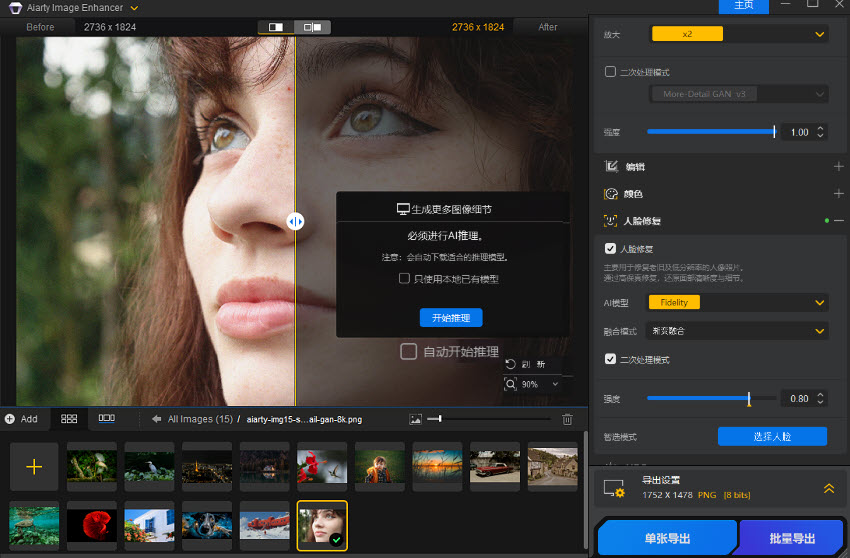Select the white house with blue shutters thumbnail
The image size is (850, 558).
pyautogui.click(x=150, y=525)
